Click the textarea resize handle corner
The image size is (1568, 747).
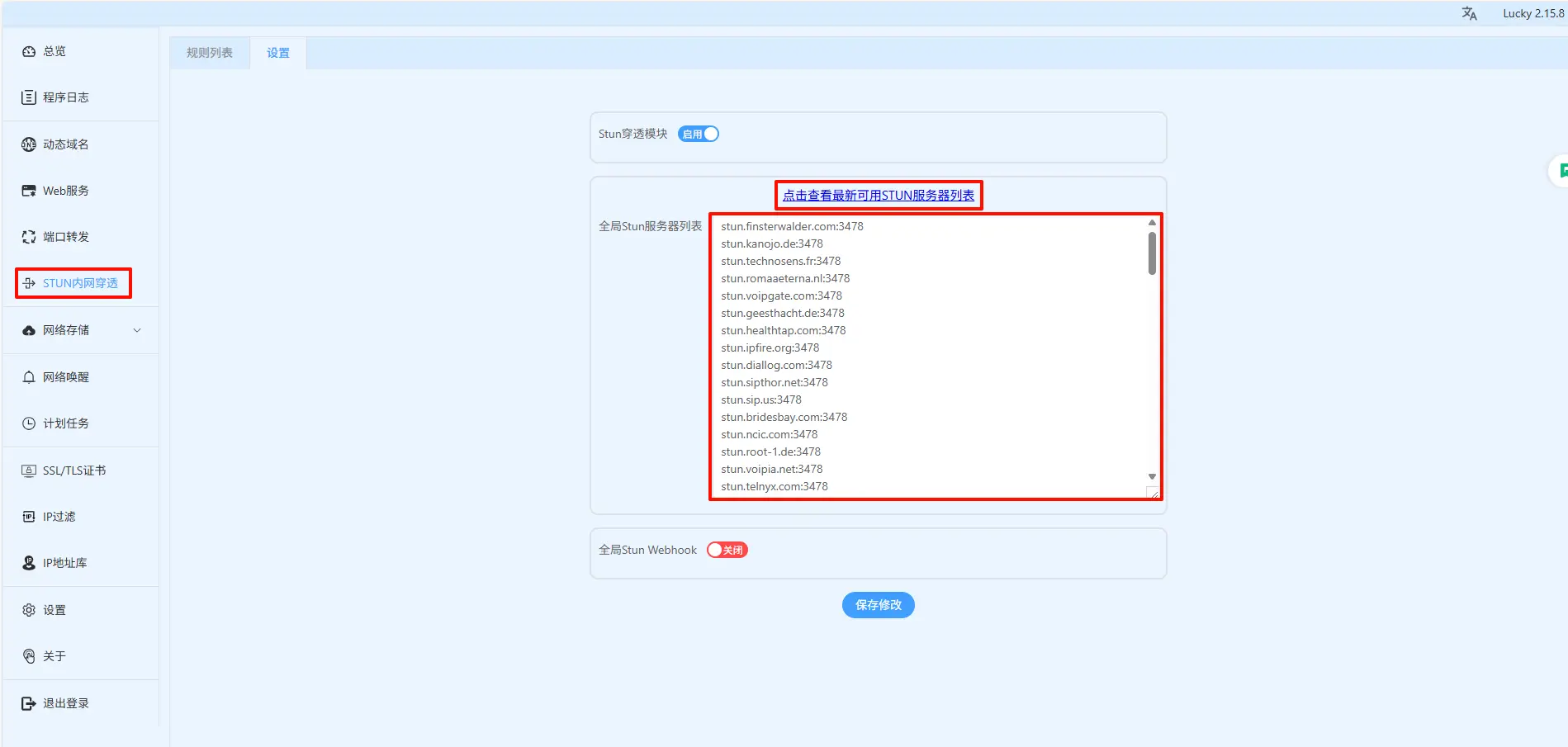1153,493
